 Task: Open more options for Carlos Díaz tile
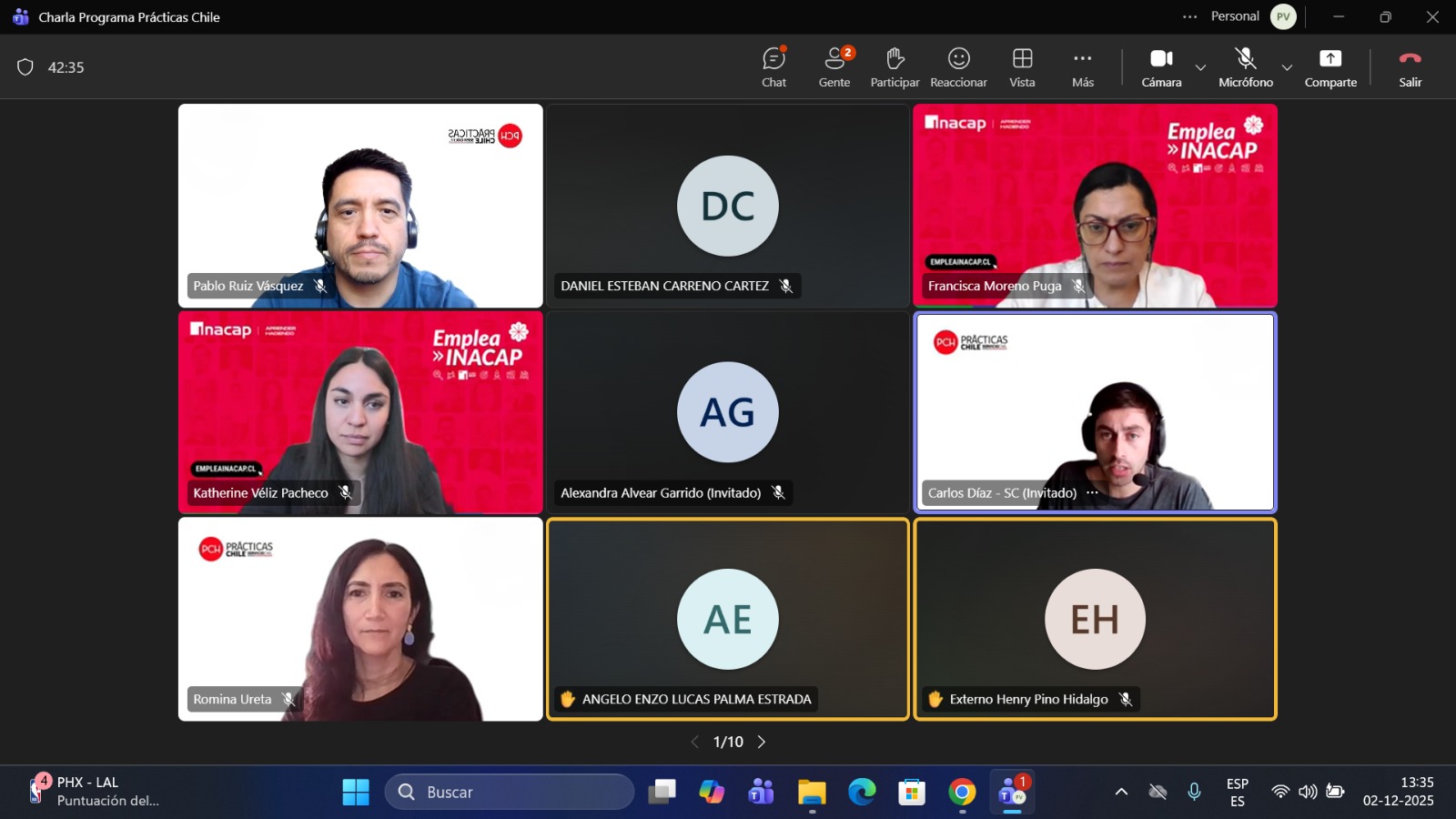tap(1092, 493)
